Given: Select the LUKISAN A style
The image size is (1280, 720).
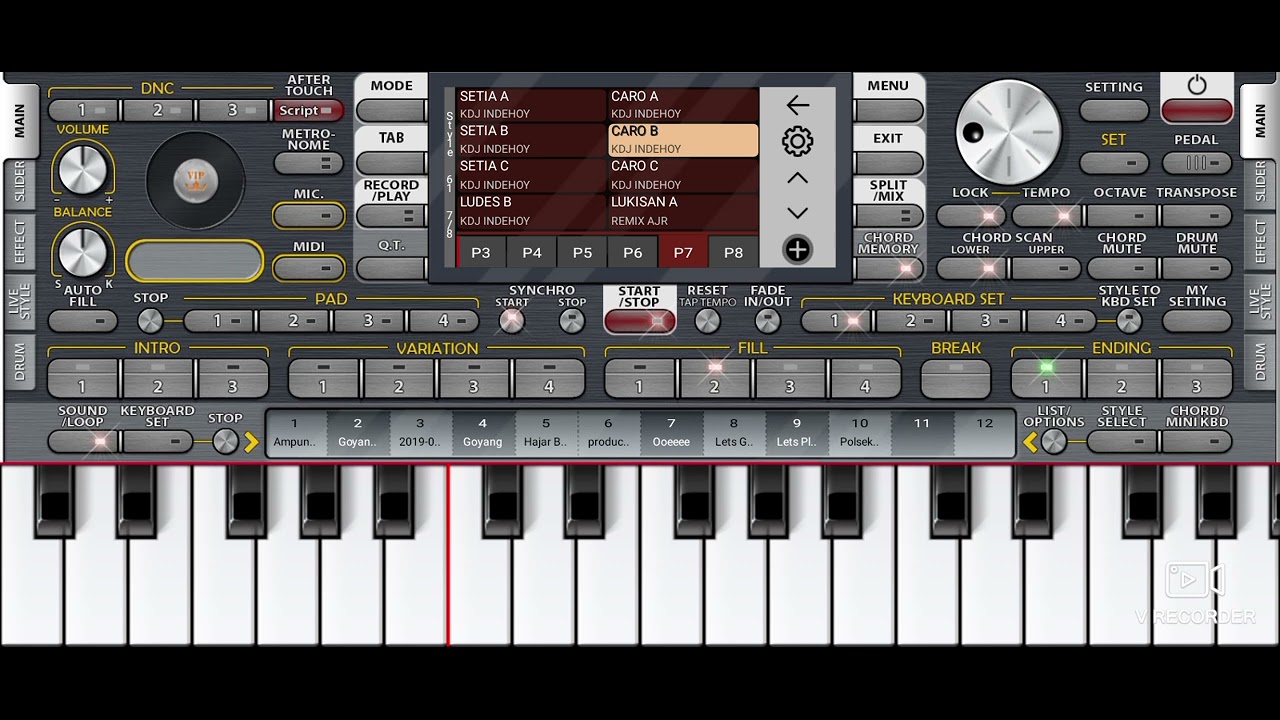Looking at the screenshot, I should 683,211.
